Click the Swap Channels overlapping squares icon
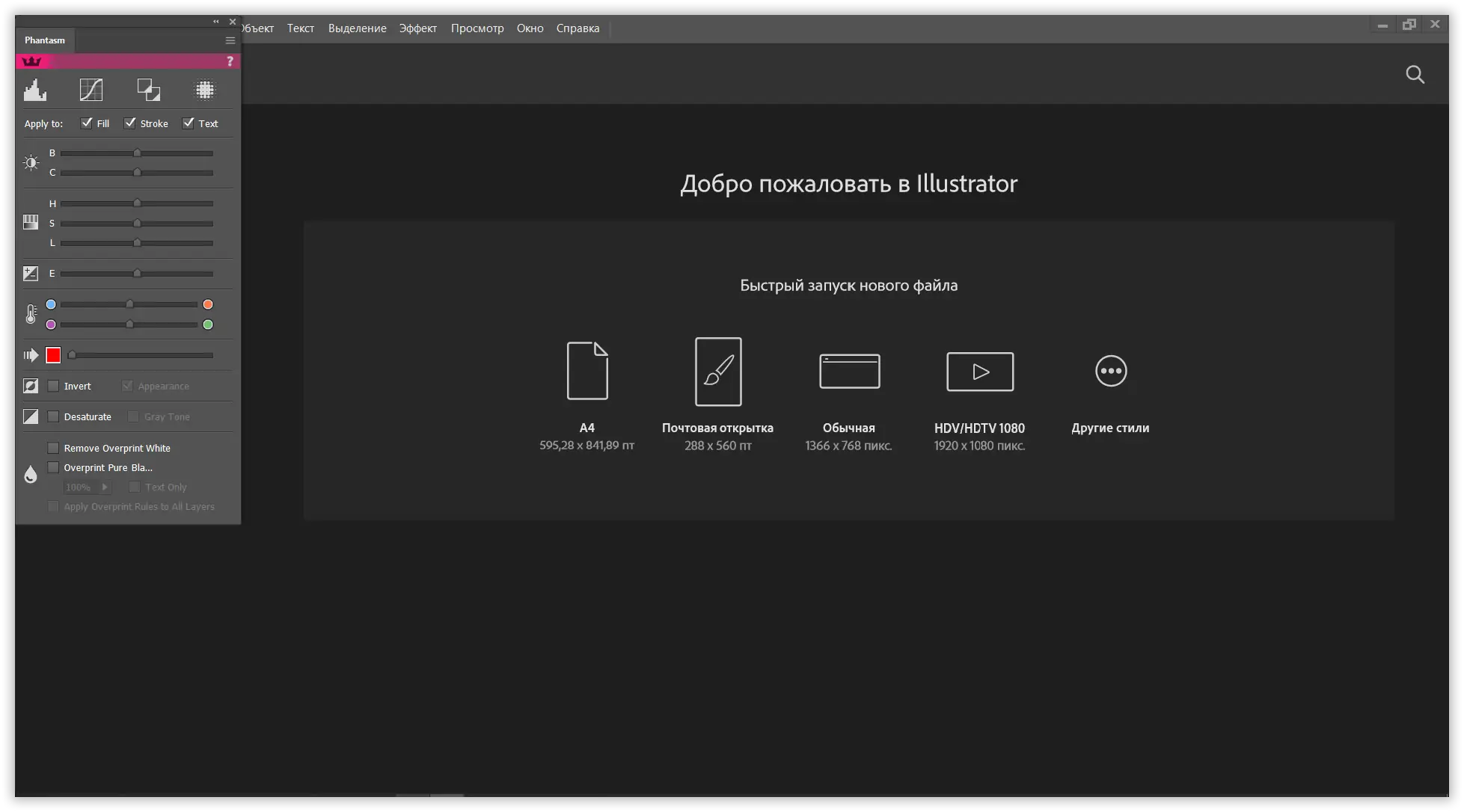Screen dimensions: 1464x812 [148, 90]
